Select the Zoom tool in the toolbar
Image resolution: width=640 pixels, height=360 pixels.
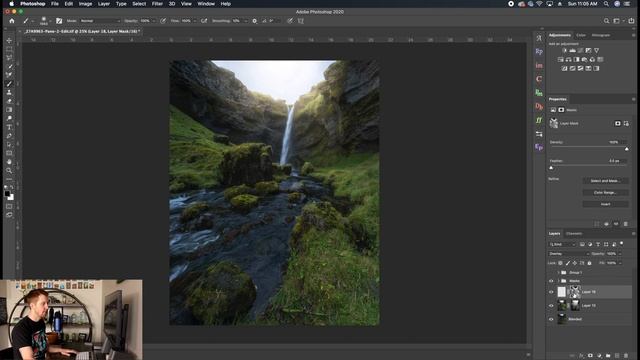click(9, 171)
